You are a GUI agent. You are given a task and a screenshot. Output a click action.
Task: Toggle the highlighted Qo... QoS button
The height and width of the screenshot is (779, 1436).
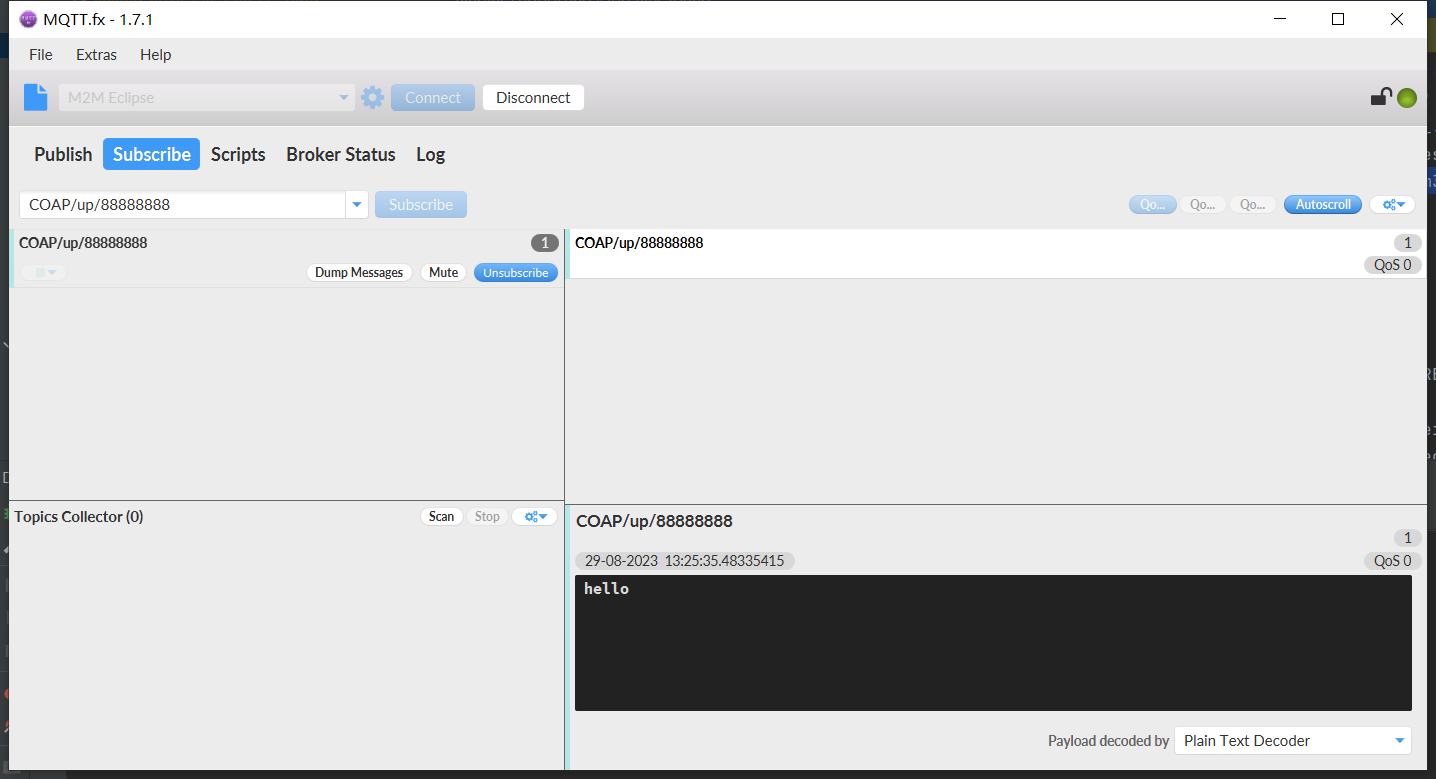point(1152,204)
